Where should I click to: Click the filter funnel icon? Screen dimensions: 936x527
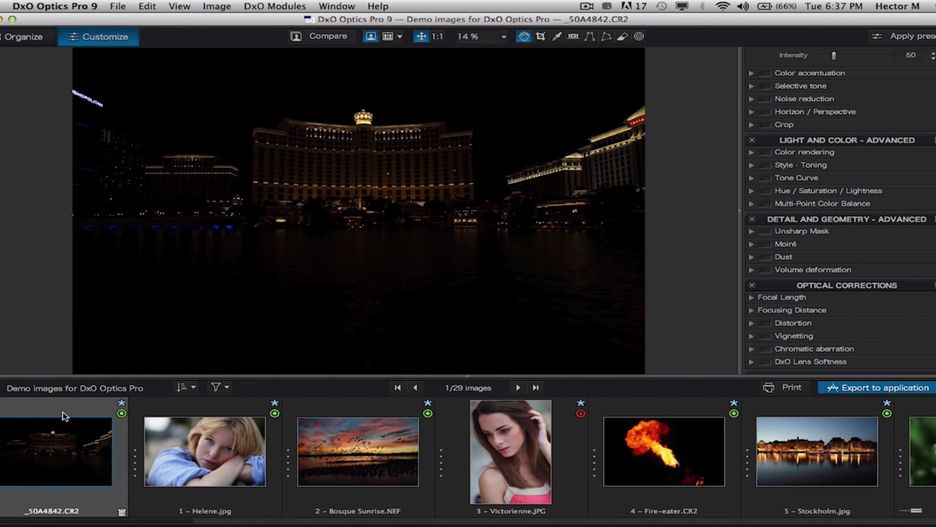point(218,387)
